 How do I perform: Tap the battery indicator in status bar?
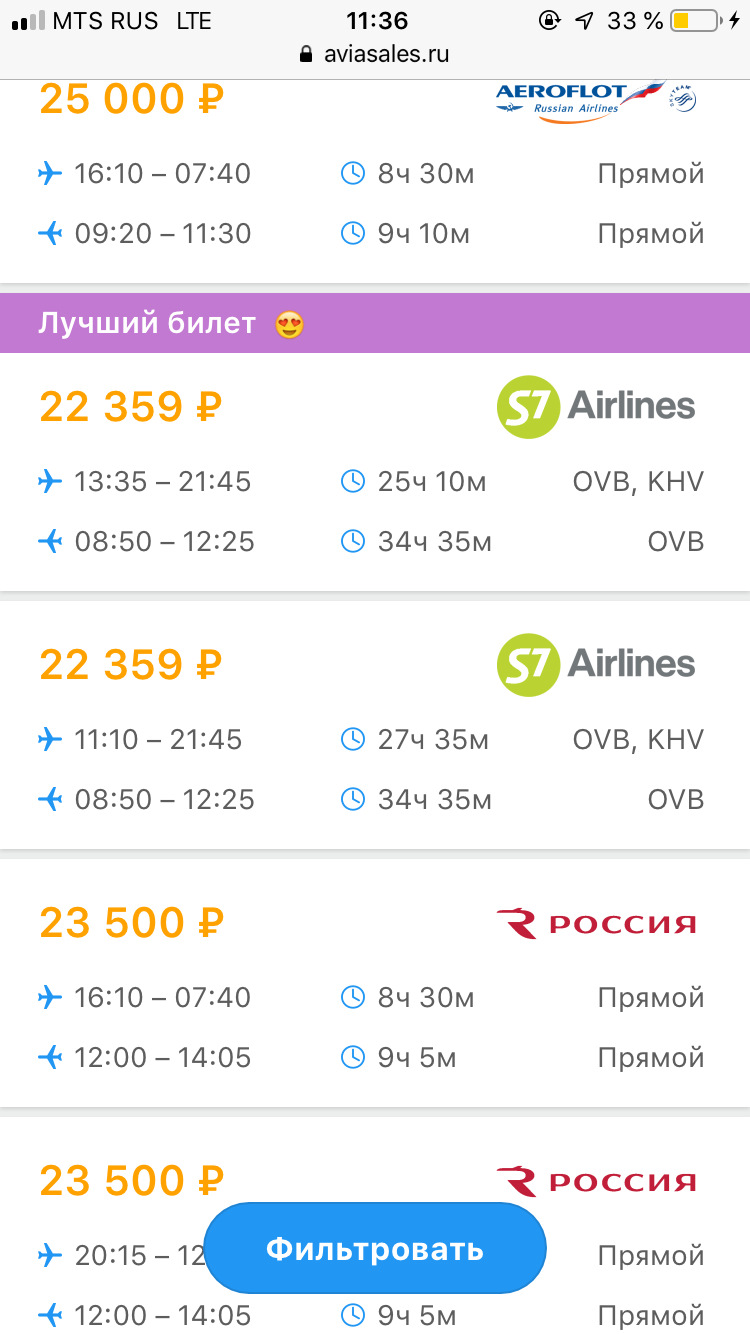(695, 20)
